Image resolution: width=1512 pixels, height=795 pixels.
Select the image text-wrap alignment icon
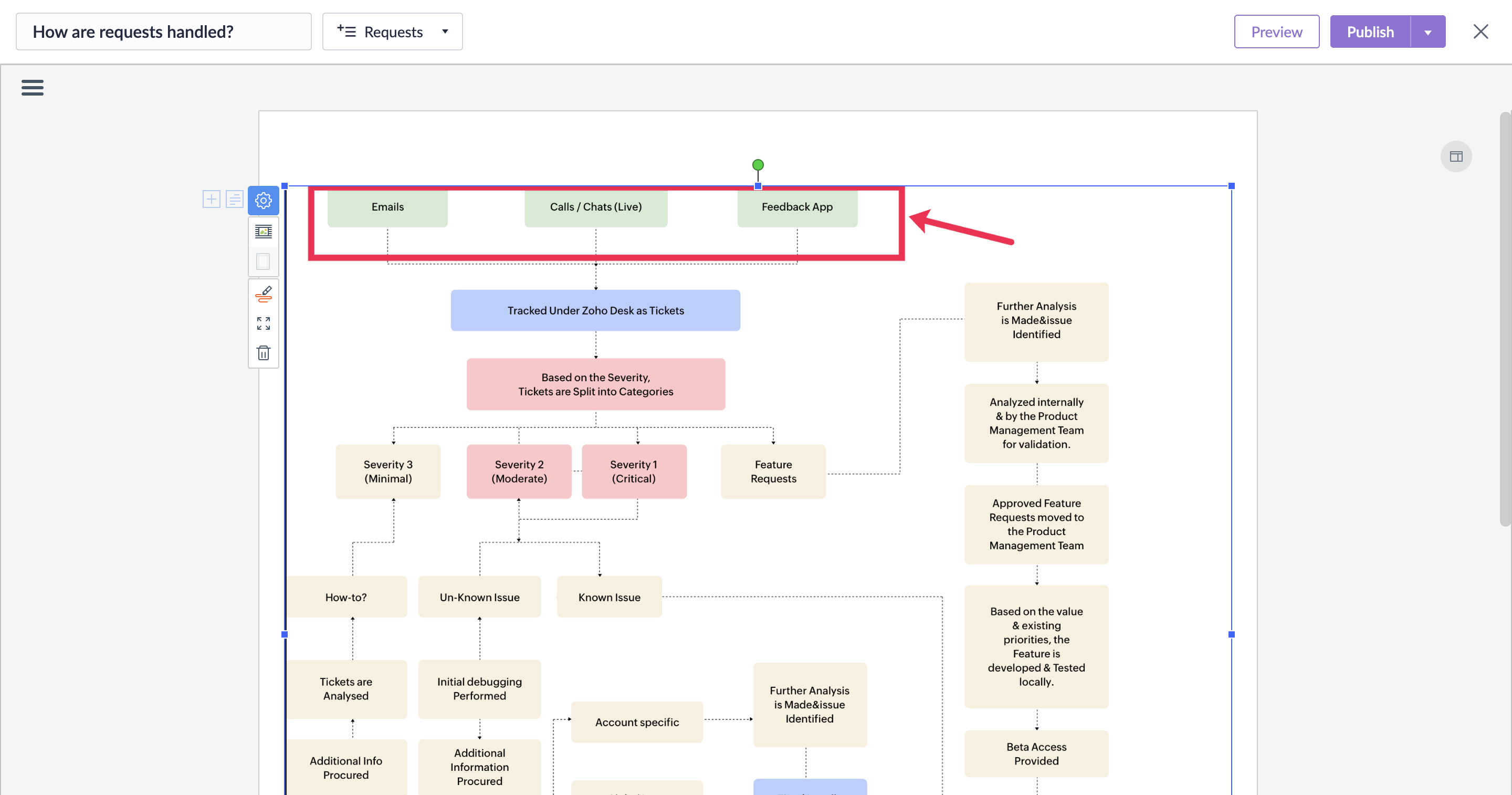pyautogui.click(x=263, y=232)
